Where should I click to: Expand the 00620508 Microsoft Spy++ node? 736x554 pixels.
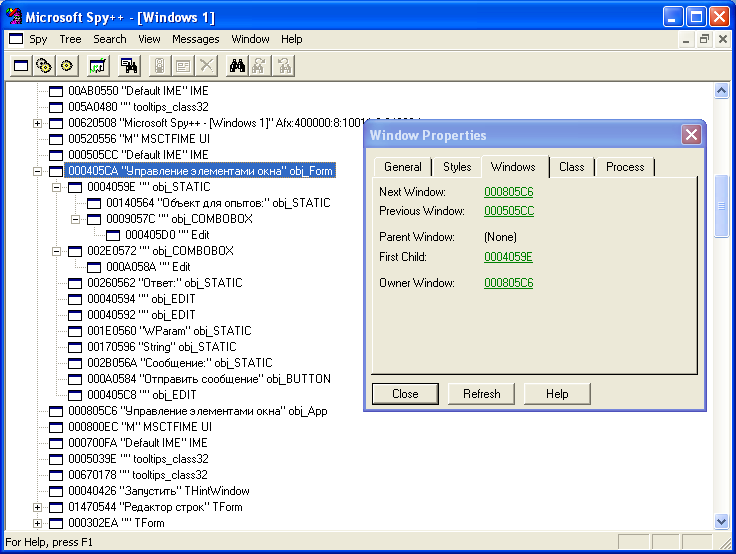coord(38,123)
